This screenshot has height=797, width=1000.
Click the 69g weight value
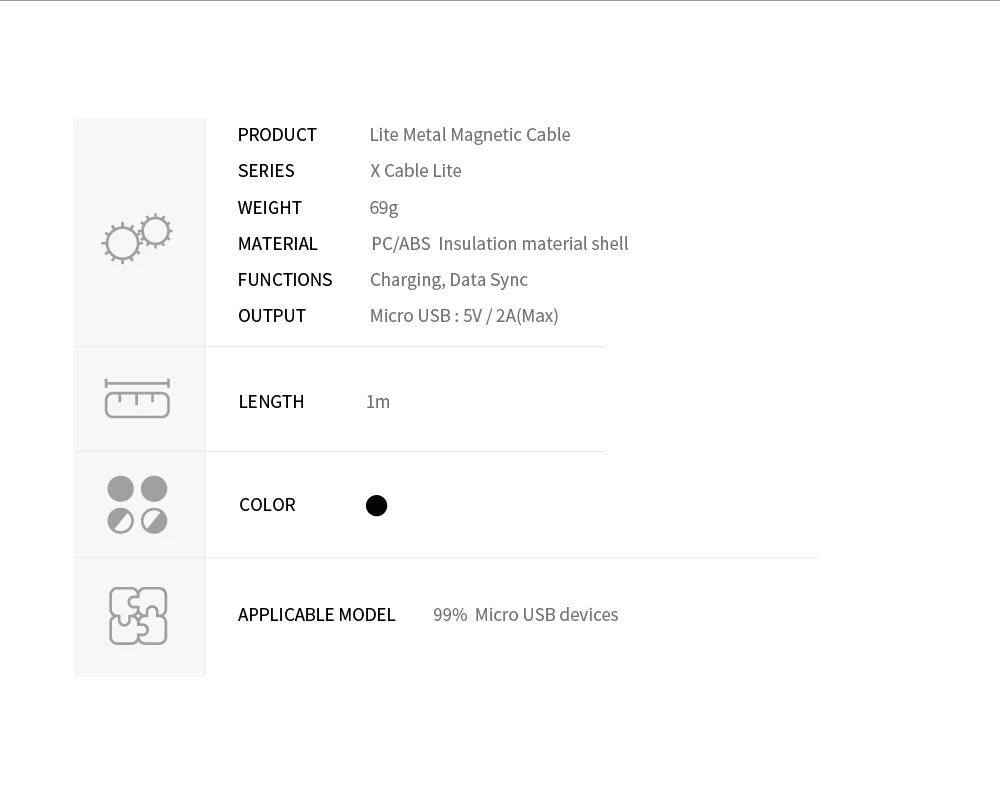[x=383, y=208]
